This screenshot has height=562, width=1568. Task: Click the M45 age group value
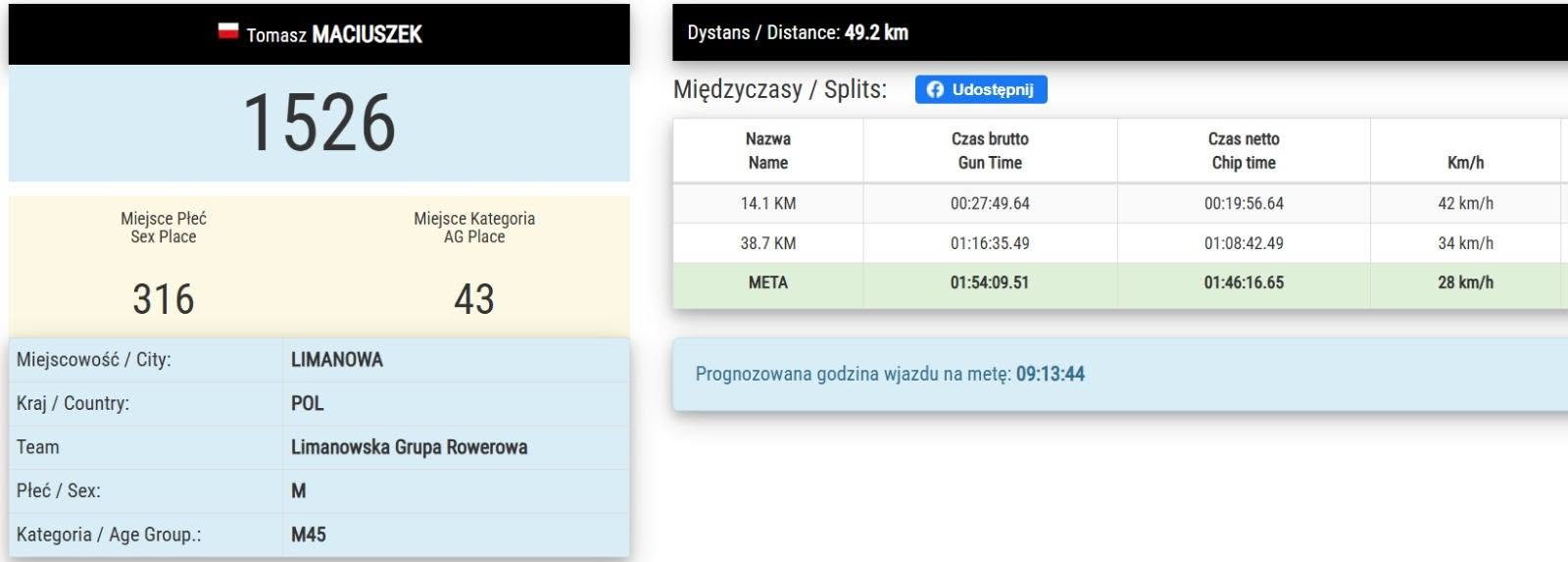click(x=309, y=535)
